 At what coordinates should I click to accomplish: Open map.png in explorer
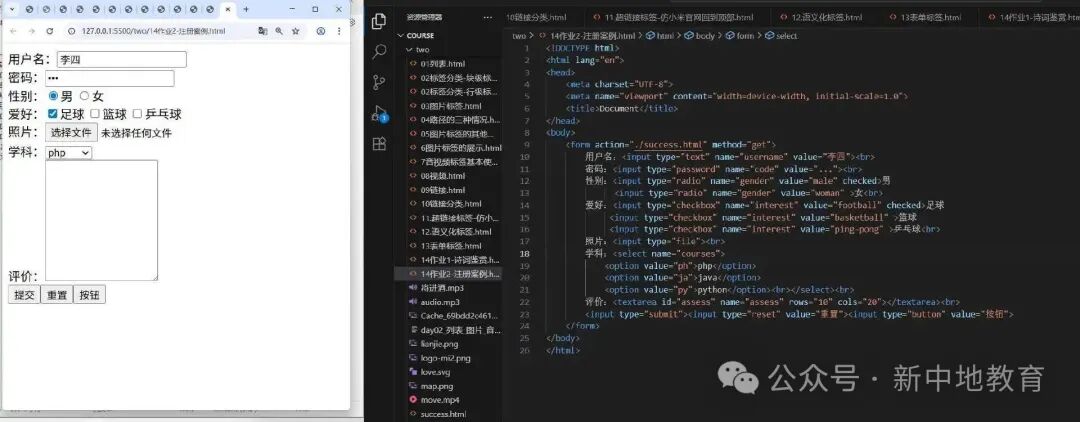pos(437,386)
